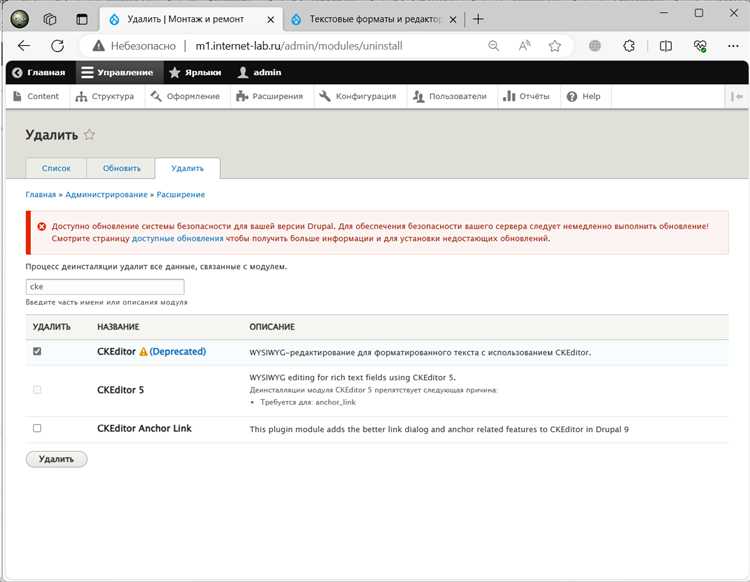This screenshot has height=582, width=750.
Task: Click 'Главная' in the admin toolbar
Action: pyautogui.click(x=39, y=72)
